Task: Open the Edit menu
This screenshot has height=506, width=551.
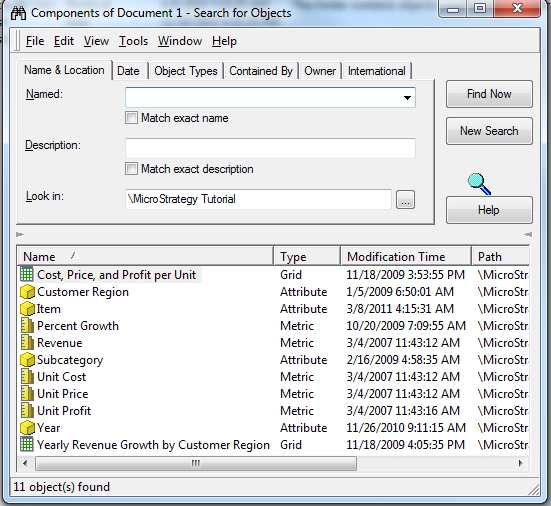Action: coord(64,41)
